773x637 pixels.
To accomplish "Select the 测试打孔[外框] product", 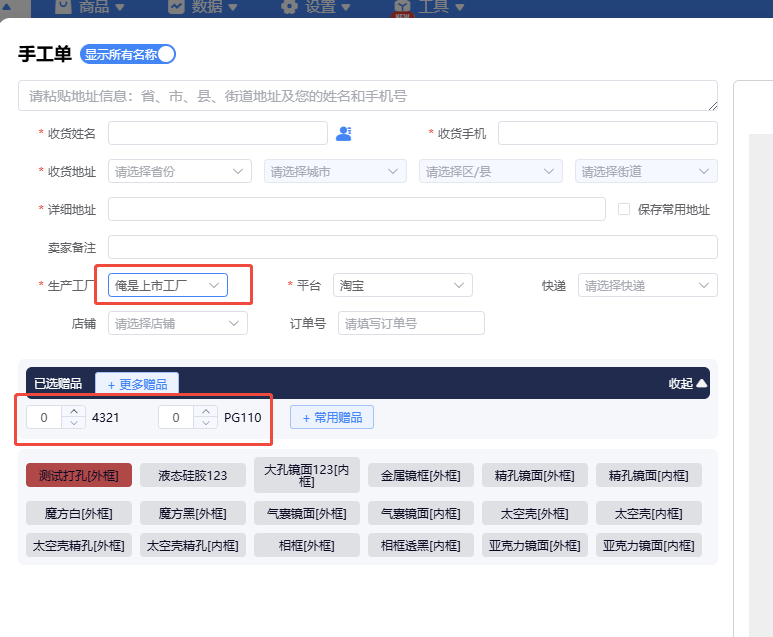I will [79, 475].
